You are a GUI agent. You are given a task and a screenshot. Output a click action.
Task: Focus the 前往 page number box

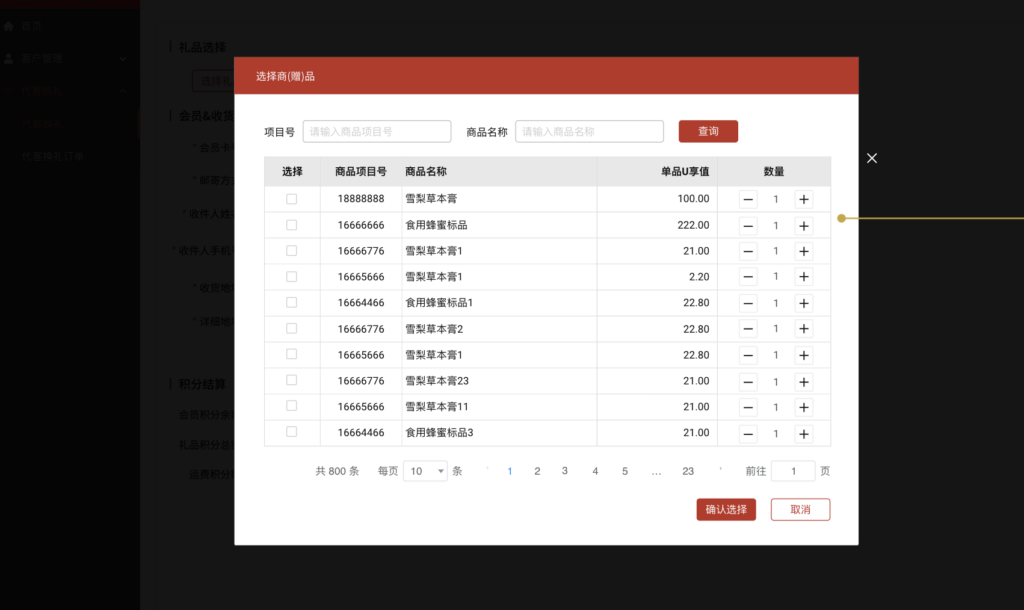pyautogui.click(x=793, y=471)
